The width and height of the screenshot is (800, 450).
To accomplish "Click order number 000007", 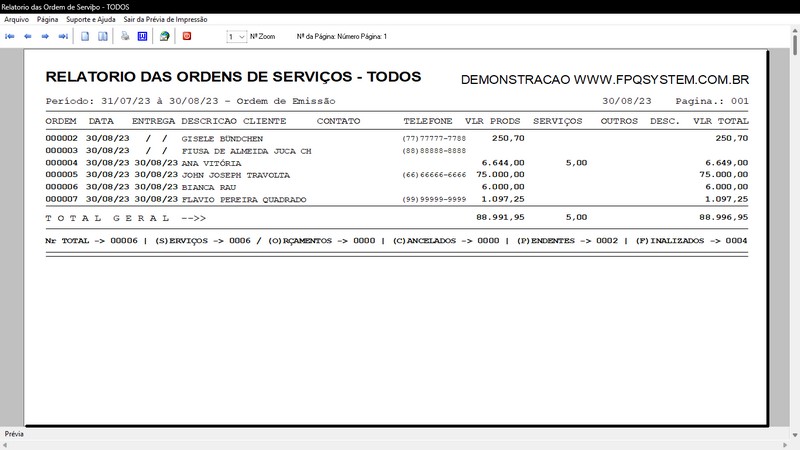I will pos(62,199).
